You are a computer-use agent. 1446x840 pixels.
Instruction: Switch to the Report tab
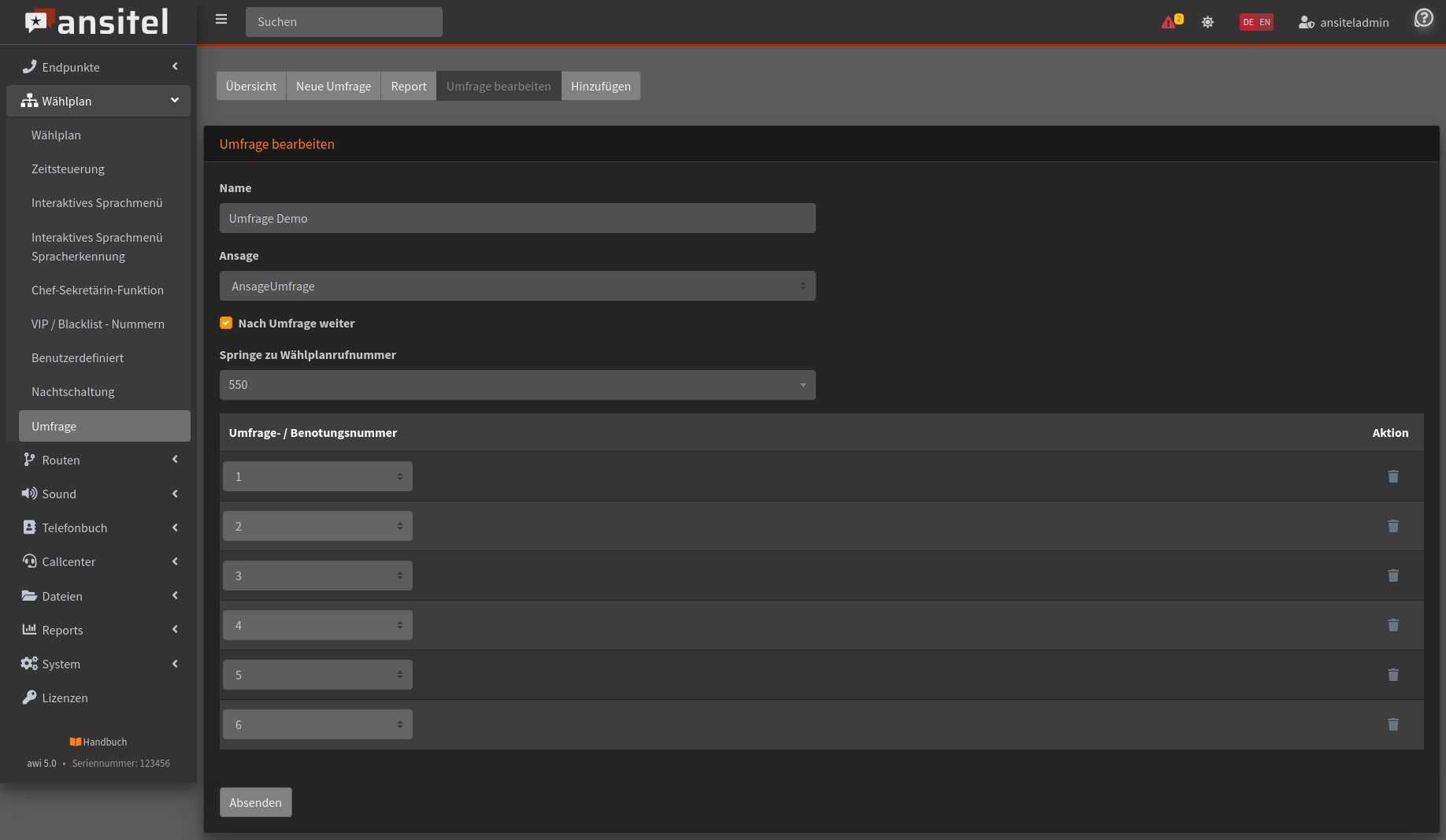408,86
